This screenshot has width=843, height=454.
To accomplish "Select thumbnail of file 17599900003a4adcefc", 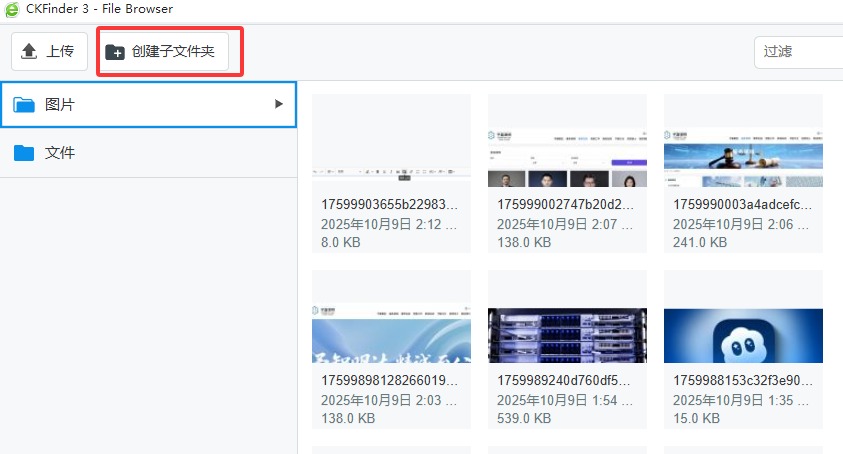I will click(x=743, y=140).
